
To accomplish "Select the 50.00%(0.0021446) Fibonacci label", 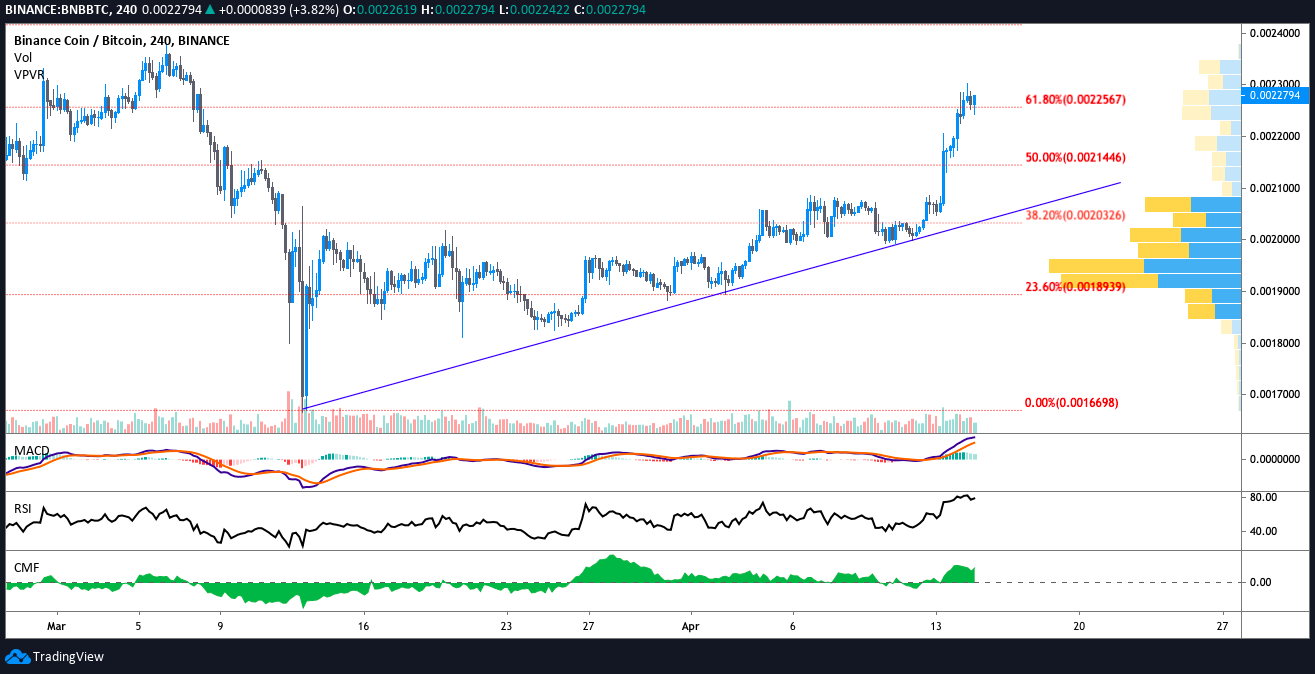I will tap(1076, 158).
